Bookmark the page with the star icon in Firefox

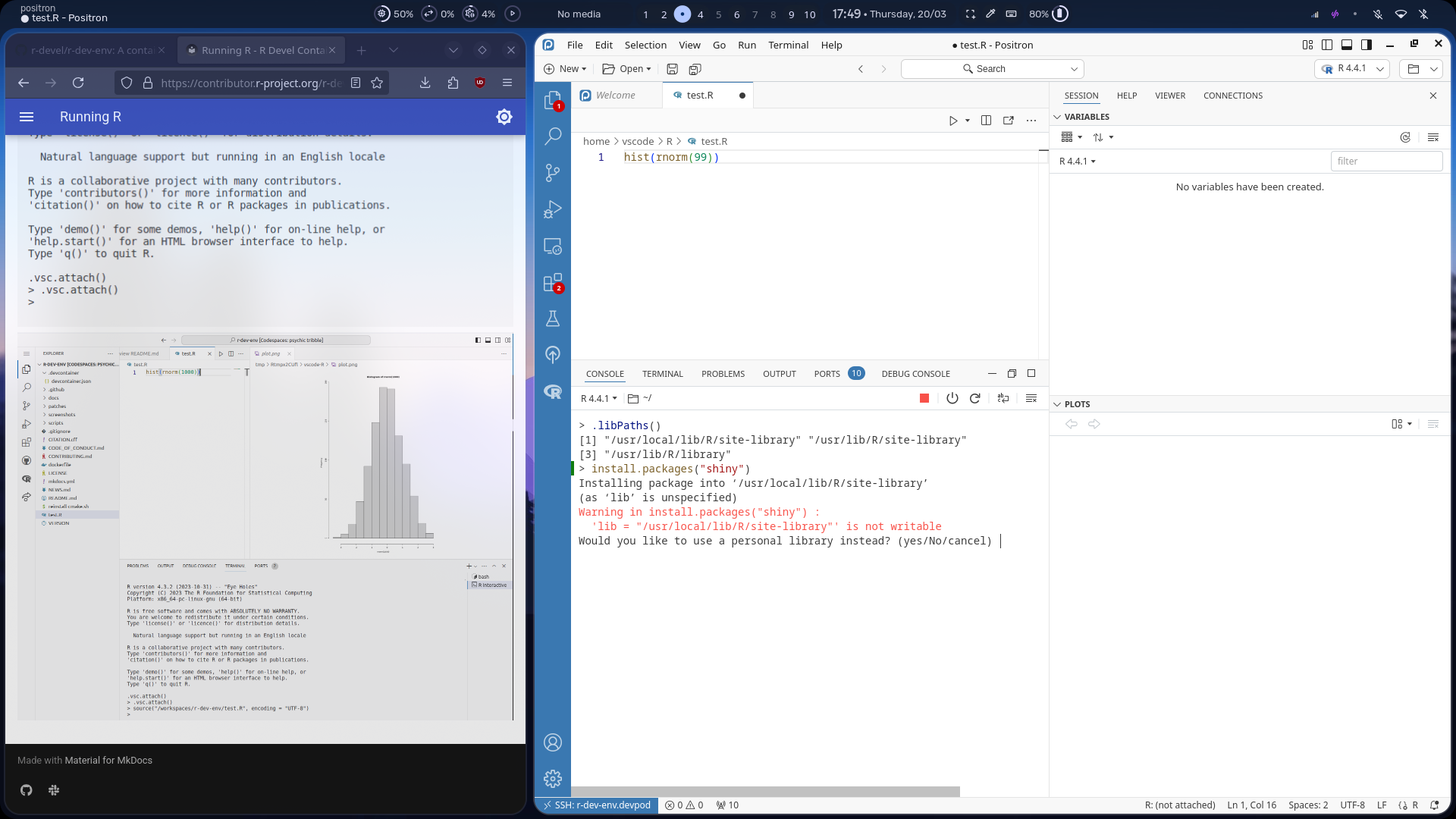(377, 83)
